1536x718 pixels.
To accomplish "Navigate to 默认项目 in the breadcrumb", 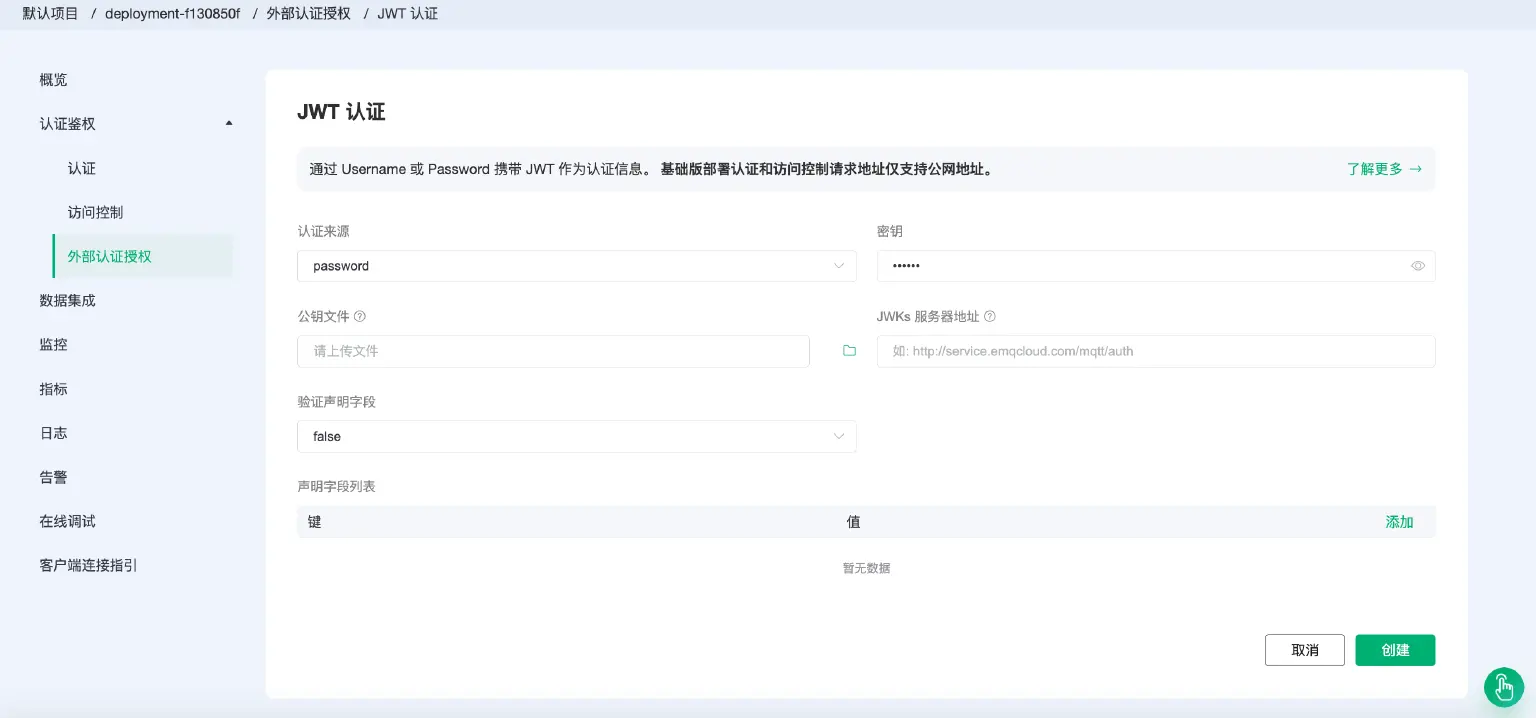I will [48, 13].
